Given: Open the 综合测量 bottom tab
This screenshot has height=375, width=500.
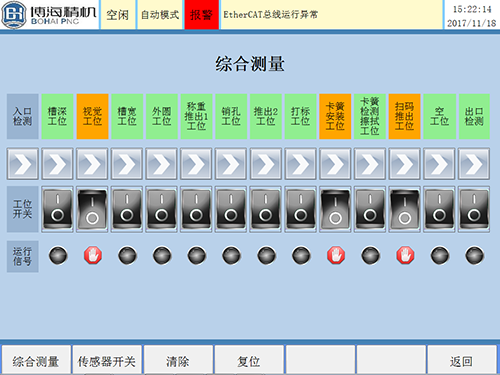Looking at the screenshot, I should click(x=36, y=360).
